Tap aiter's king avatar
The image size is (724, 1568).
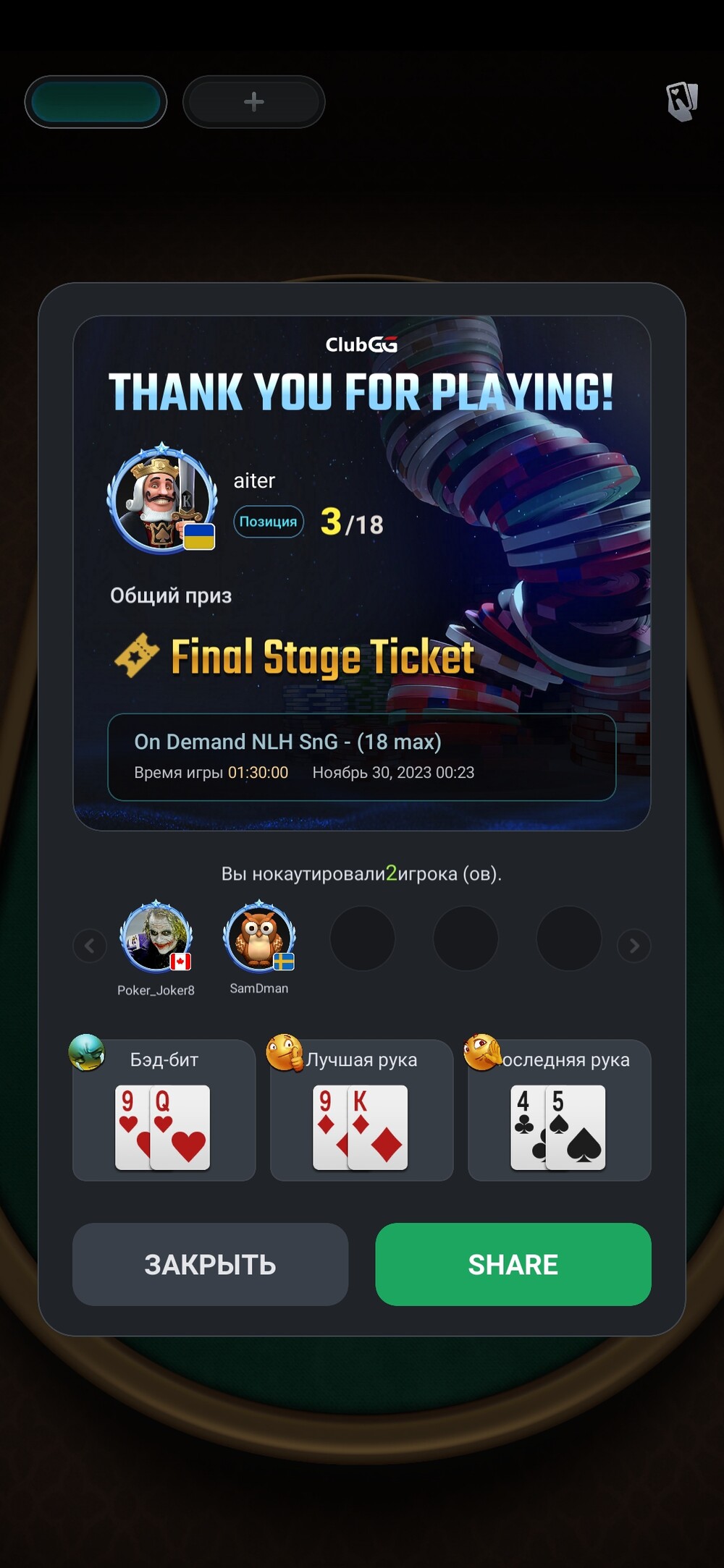(x=162, y=499)
